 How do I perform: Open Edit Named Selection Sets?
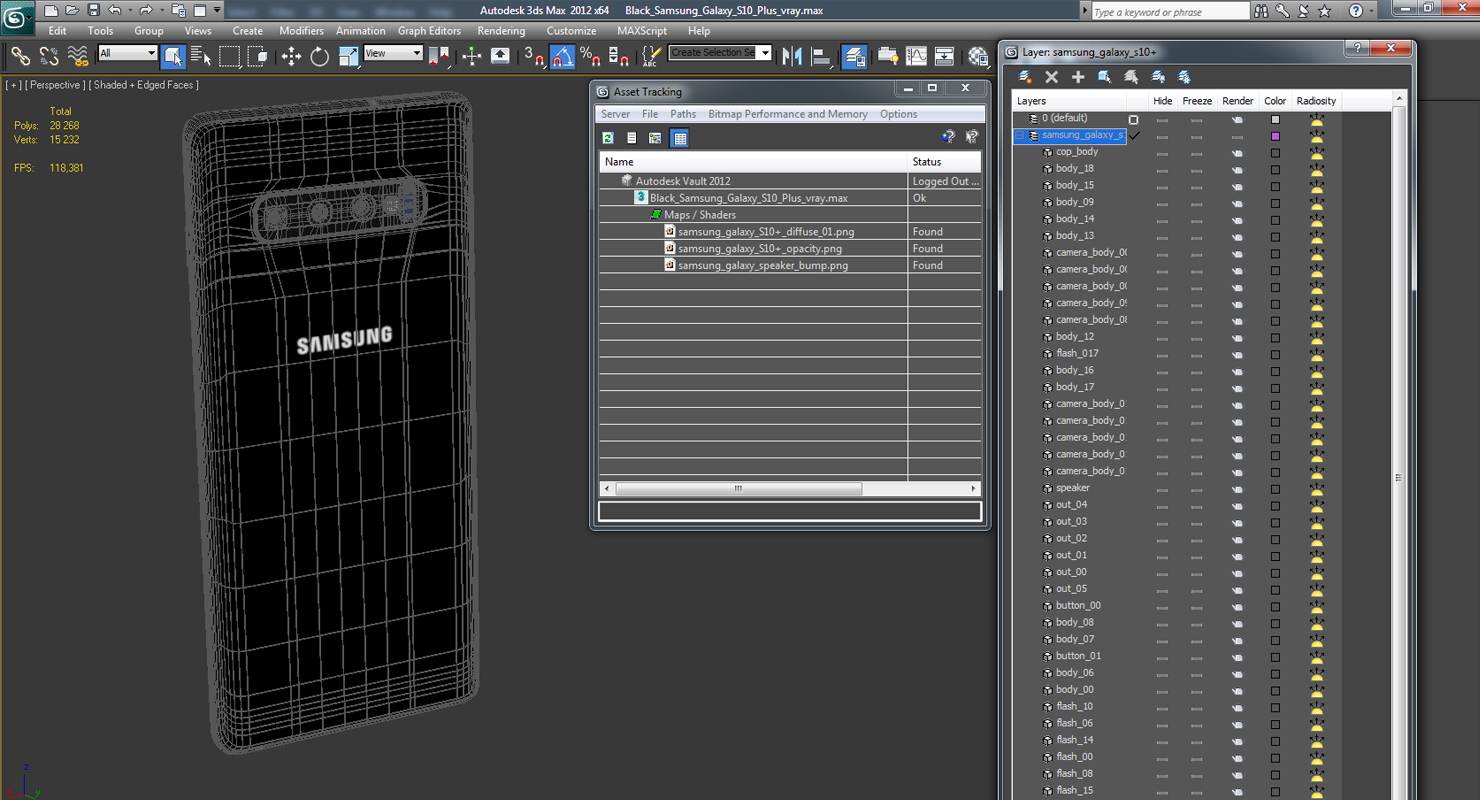click(x=651, y=56)
